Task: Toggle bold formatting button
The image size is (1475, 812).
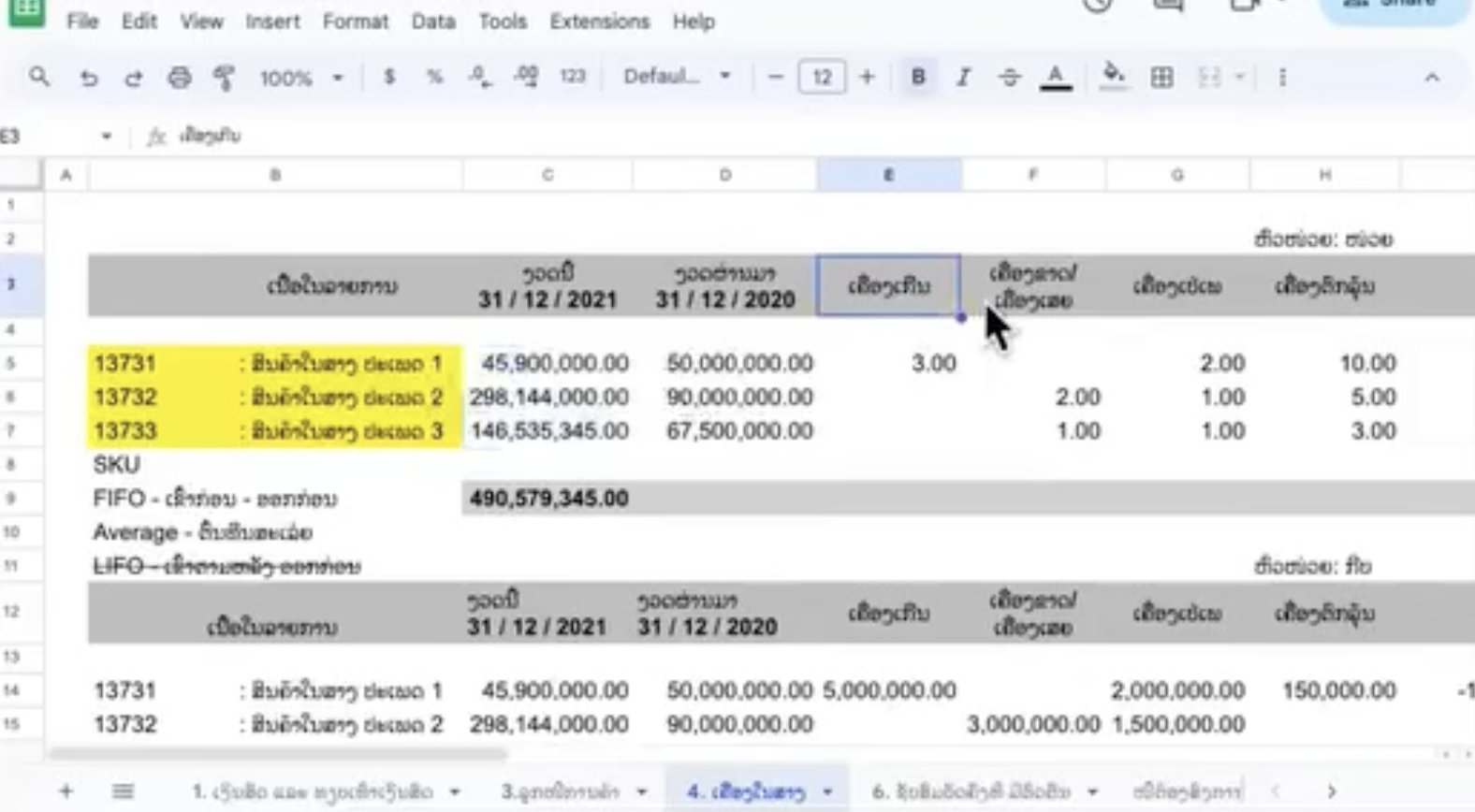Action: tap(918, 77)
